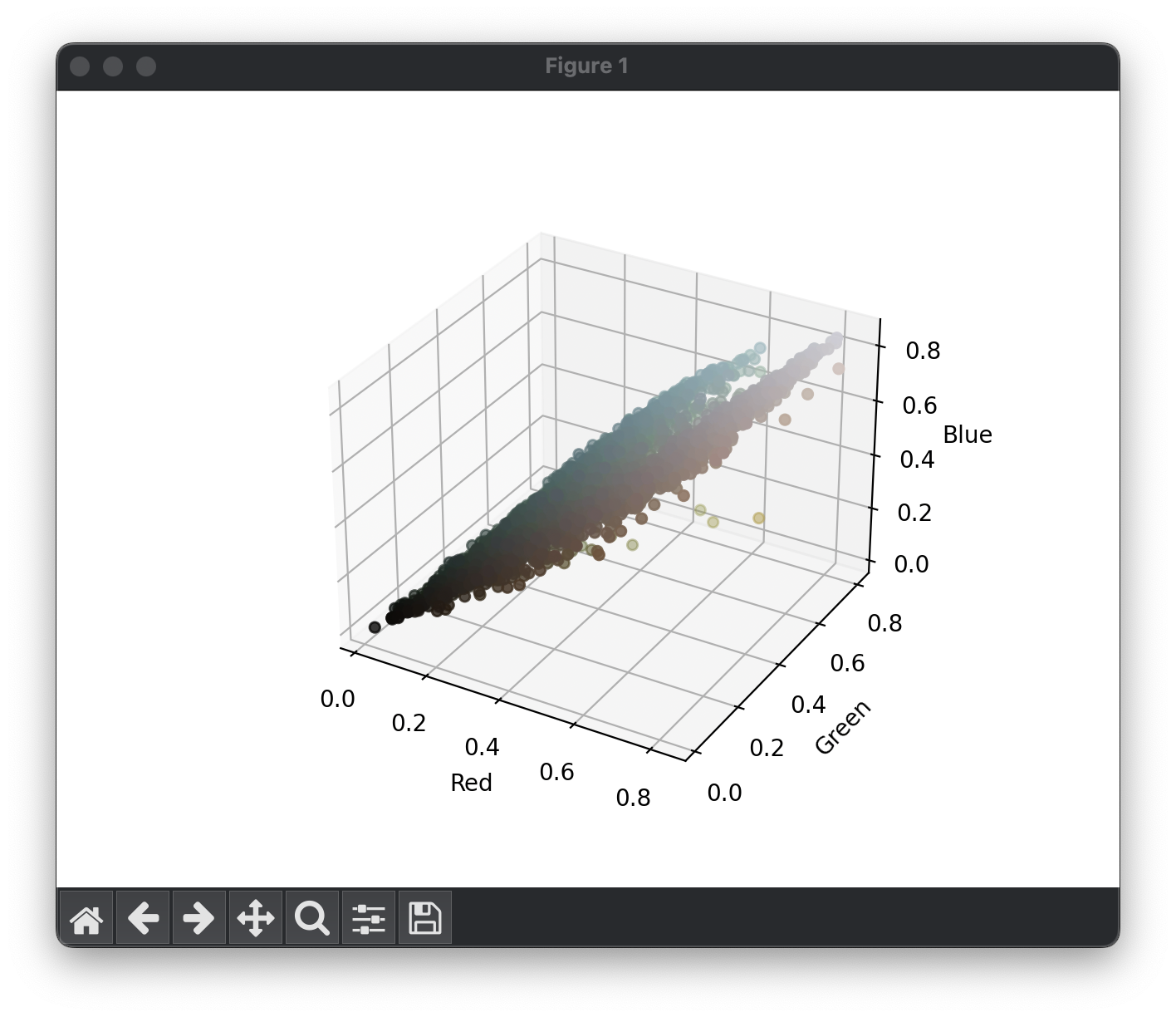Click the Blue axis label
The height and width of the screenshot is (1017, 1176).
[x=968, y=435]
